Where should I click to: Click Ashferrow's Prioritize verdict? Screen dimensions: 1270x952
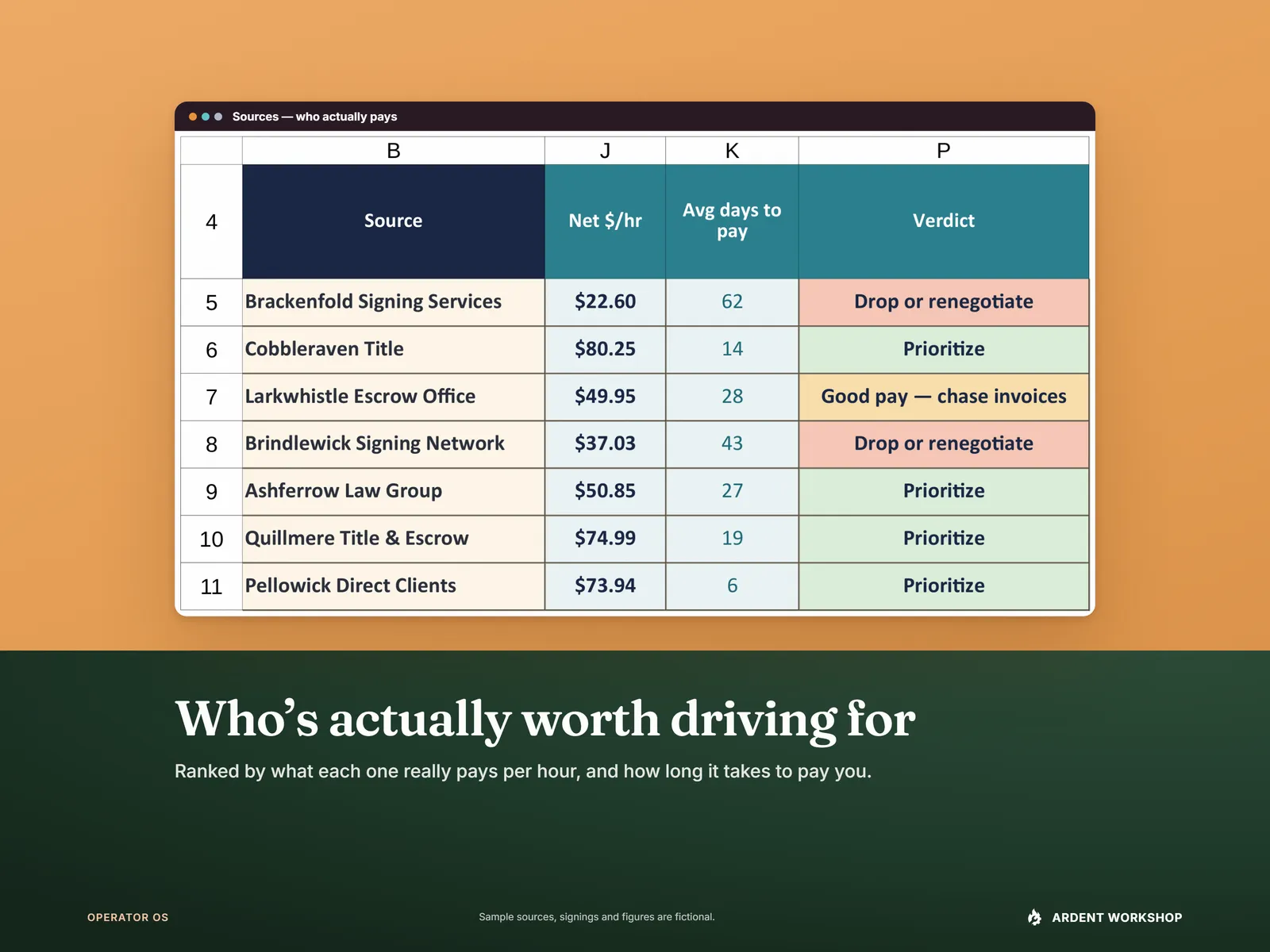coord(944,492)
